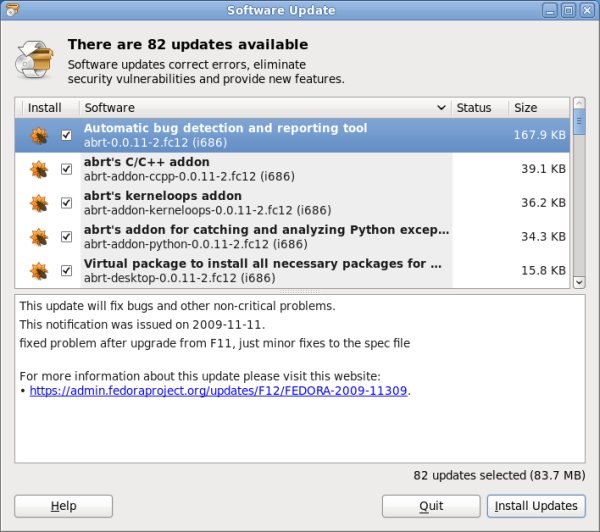Click the 15.8 KB size value
The height and width of the screenshot is (532, 600).
pyautogui.click(x=543, y=270)
